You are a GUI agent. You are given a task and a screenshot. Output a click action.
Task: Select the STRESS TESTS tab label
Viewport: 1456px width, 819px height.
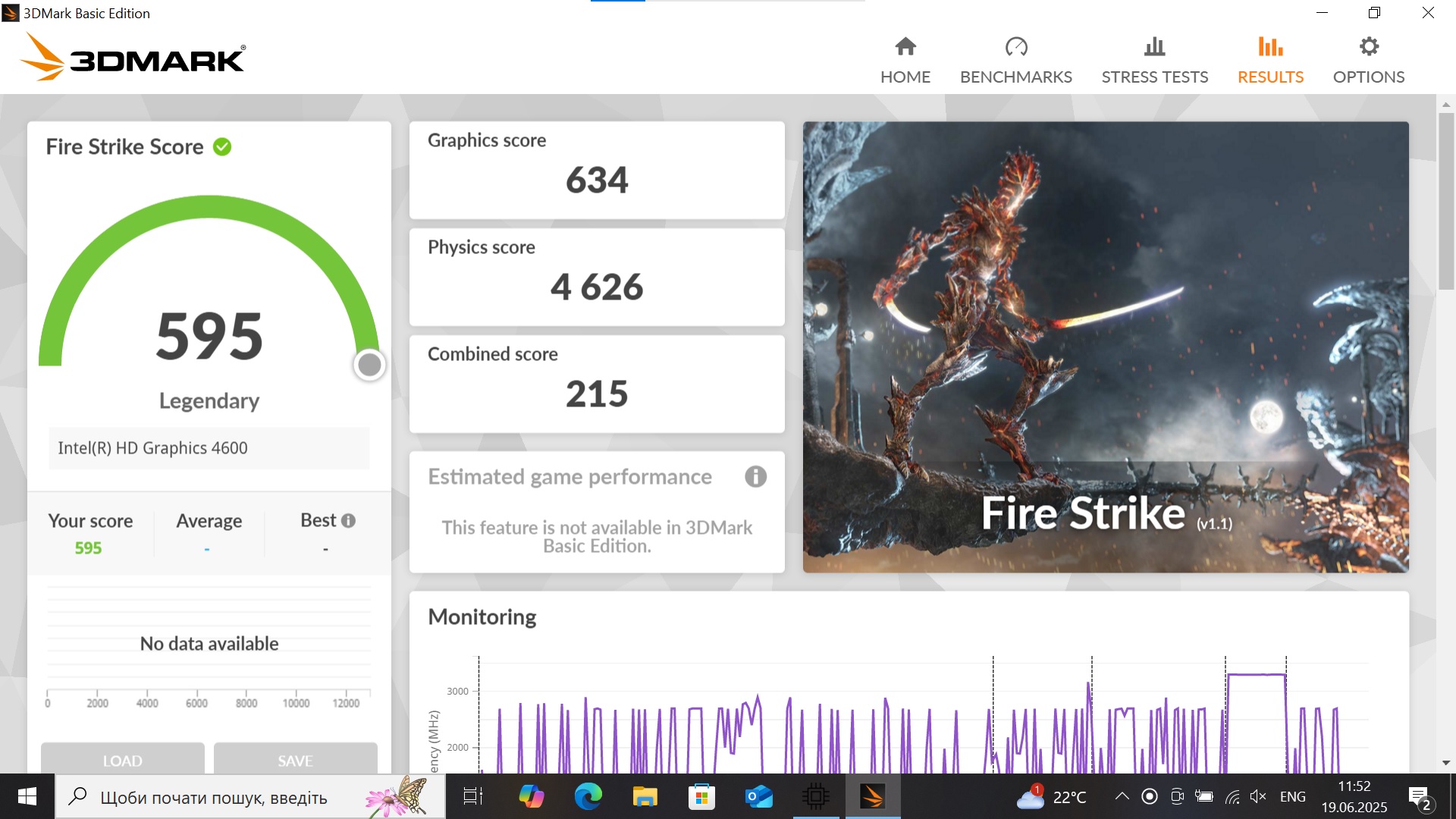tap(1154, 77)
